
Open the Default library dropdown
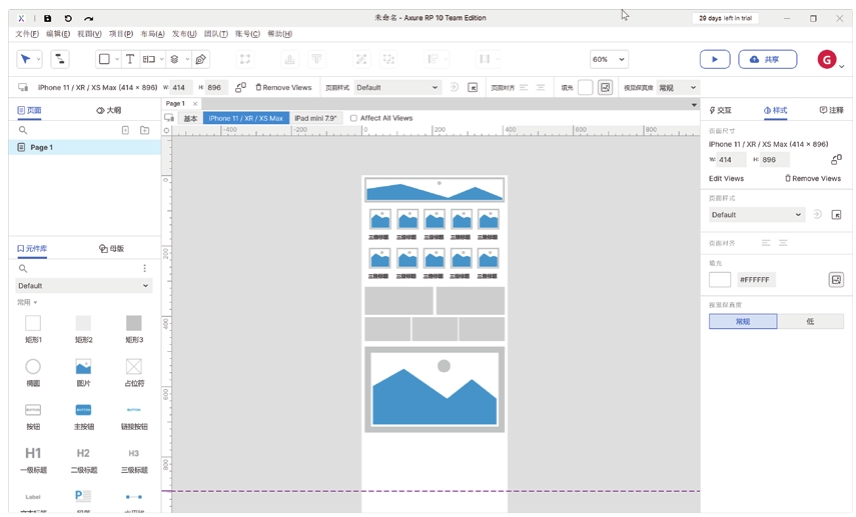click(x=84, y=285)
